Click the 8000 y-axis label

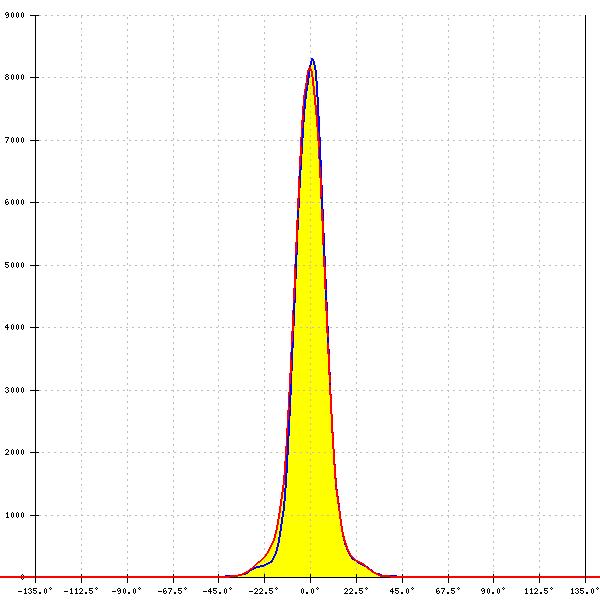coord(14,77)
